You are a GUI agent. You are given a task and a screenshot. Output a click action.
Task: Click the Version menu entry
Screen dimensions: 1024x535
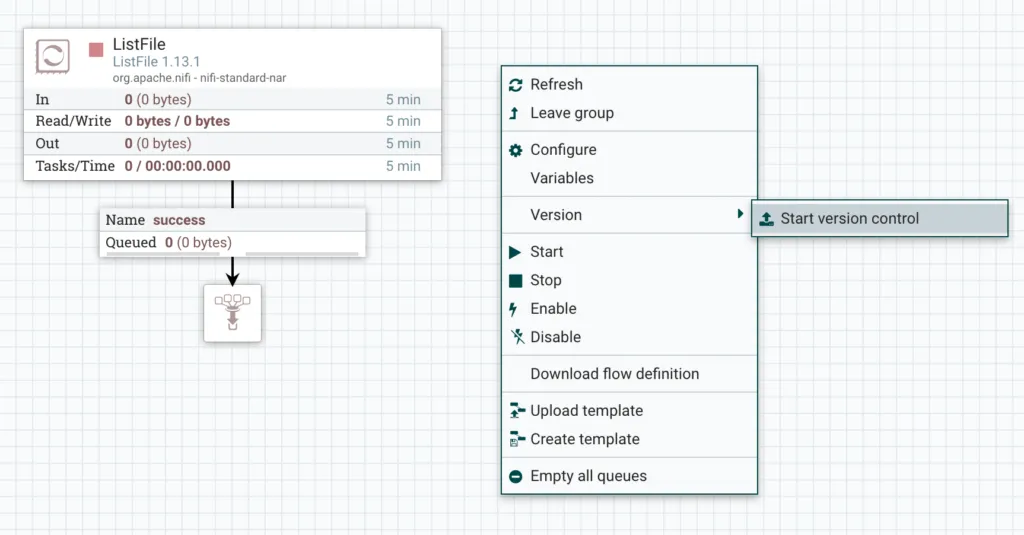(556, 215)
